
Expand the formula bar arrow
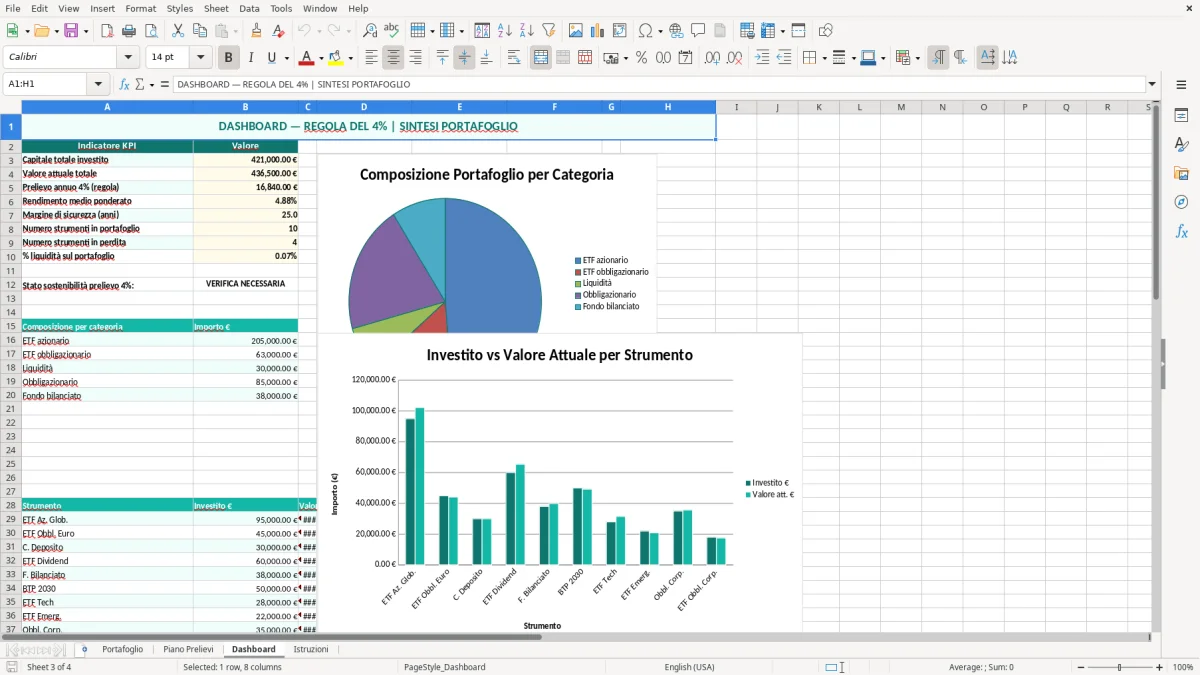1152,84
